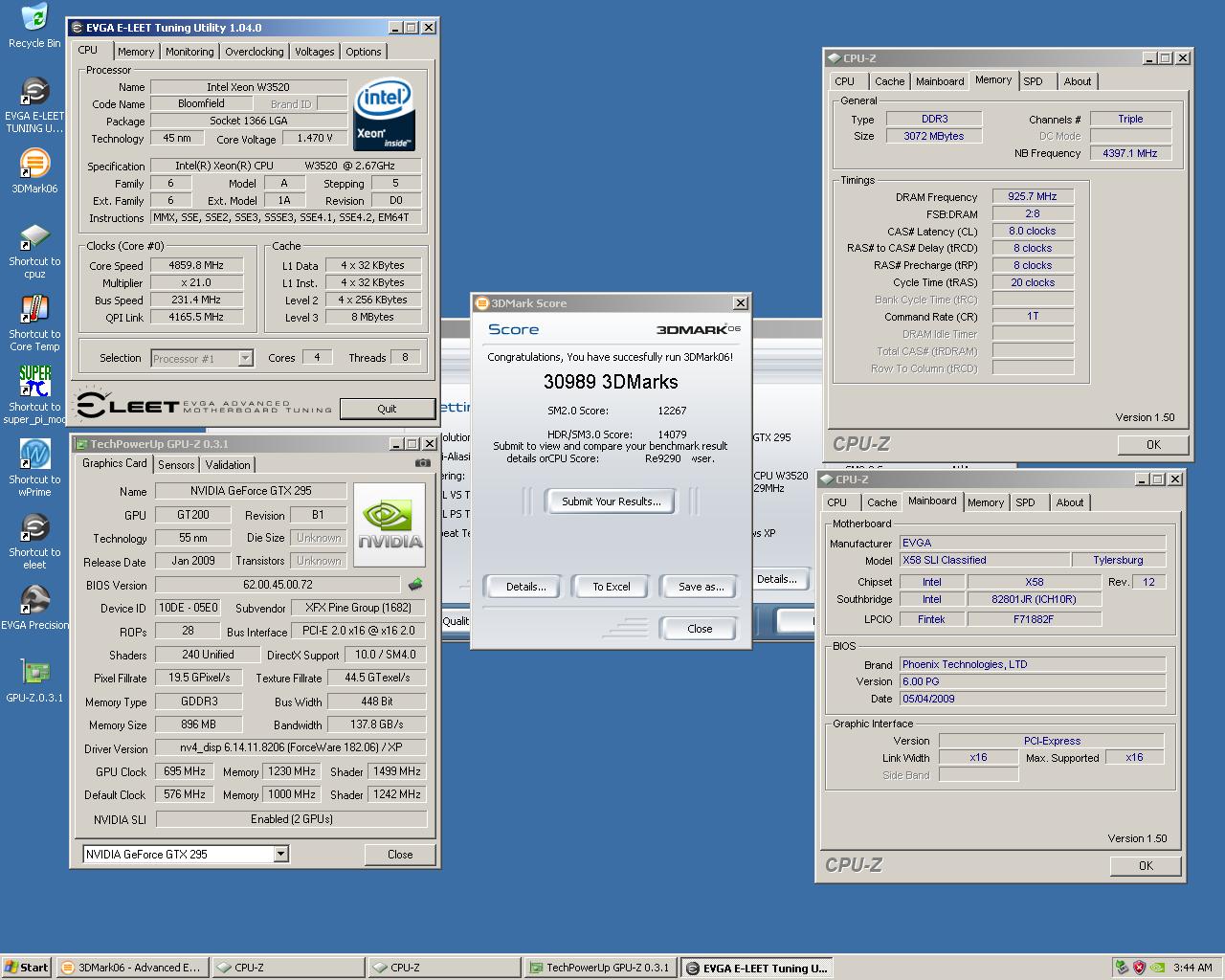Open Shortcut to Core Temp icon

[x=34, y=324]
